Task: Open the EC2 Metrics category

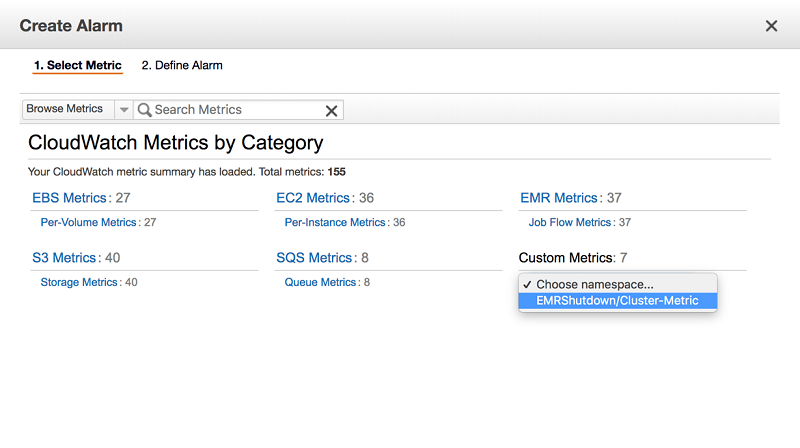Action: pos(313,198)
